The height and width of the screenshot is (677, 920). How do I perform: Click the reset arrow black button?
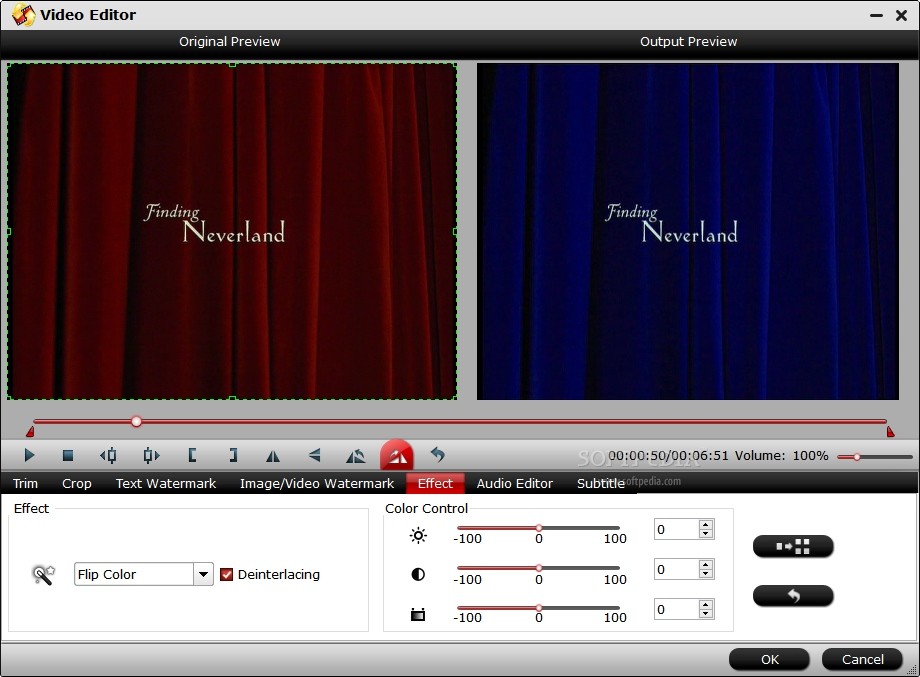coord(793,596)
